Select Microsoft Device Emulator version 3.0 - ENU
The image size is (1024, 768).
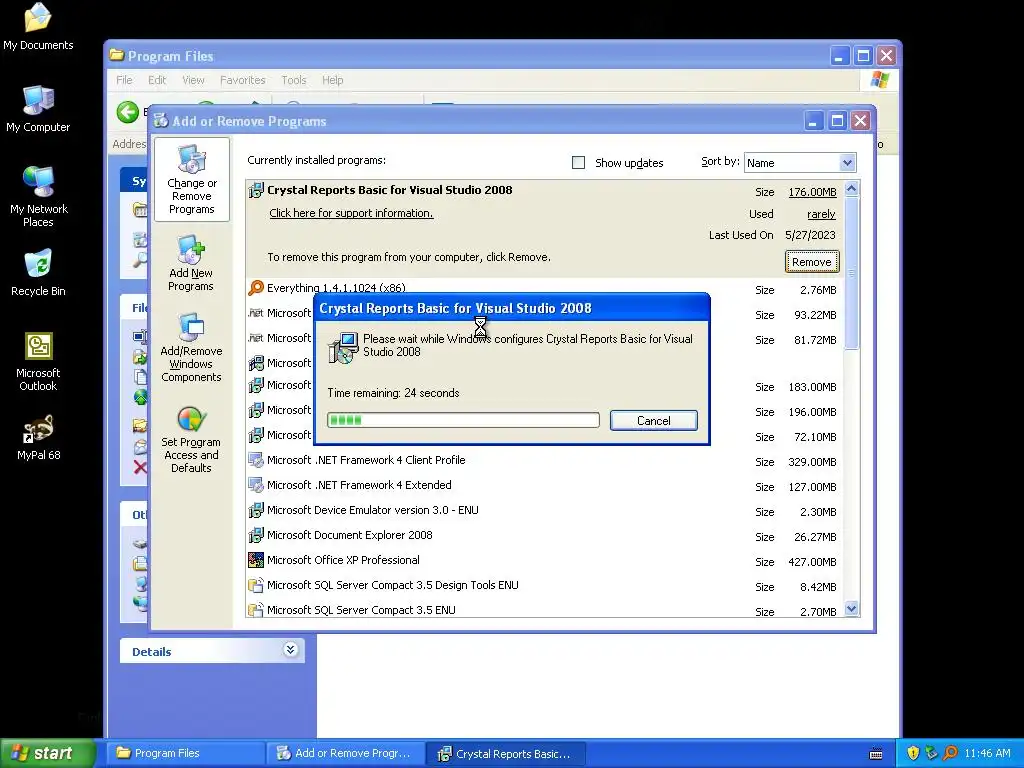pos(543,510)
